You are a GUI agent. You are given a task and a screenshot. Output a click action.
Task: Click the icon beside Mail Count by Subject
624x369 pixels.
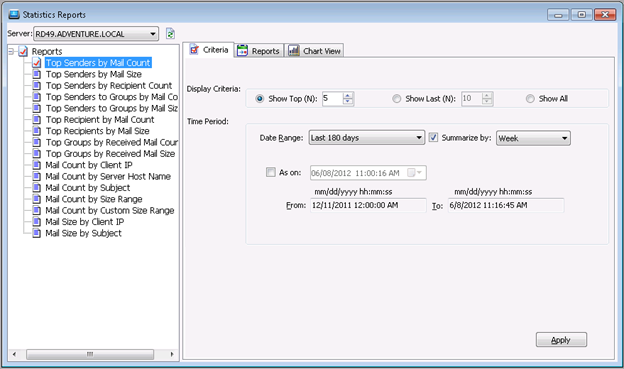[37, 187]
